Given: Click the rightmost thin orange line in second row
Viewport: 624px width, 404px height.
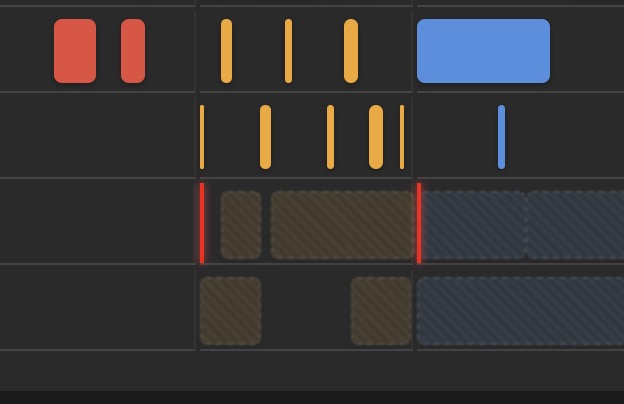Looking at the screenshot, I should [402, 137].
